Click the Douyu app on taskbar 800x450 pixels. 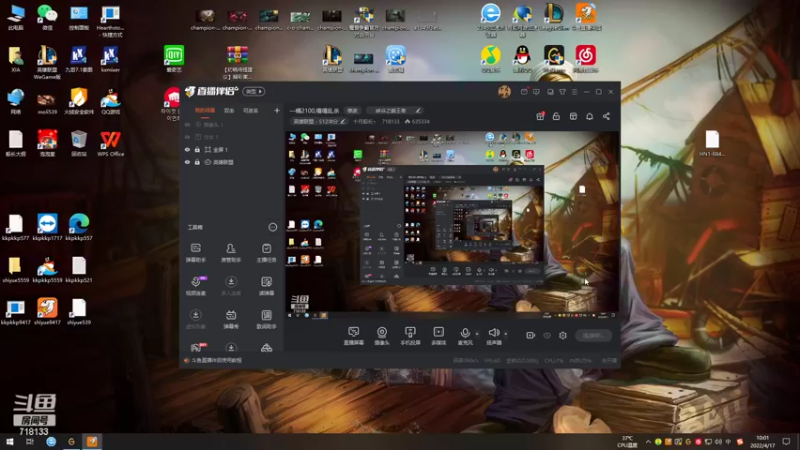tap(92, 441)
